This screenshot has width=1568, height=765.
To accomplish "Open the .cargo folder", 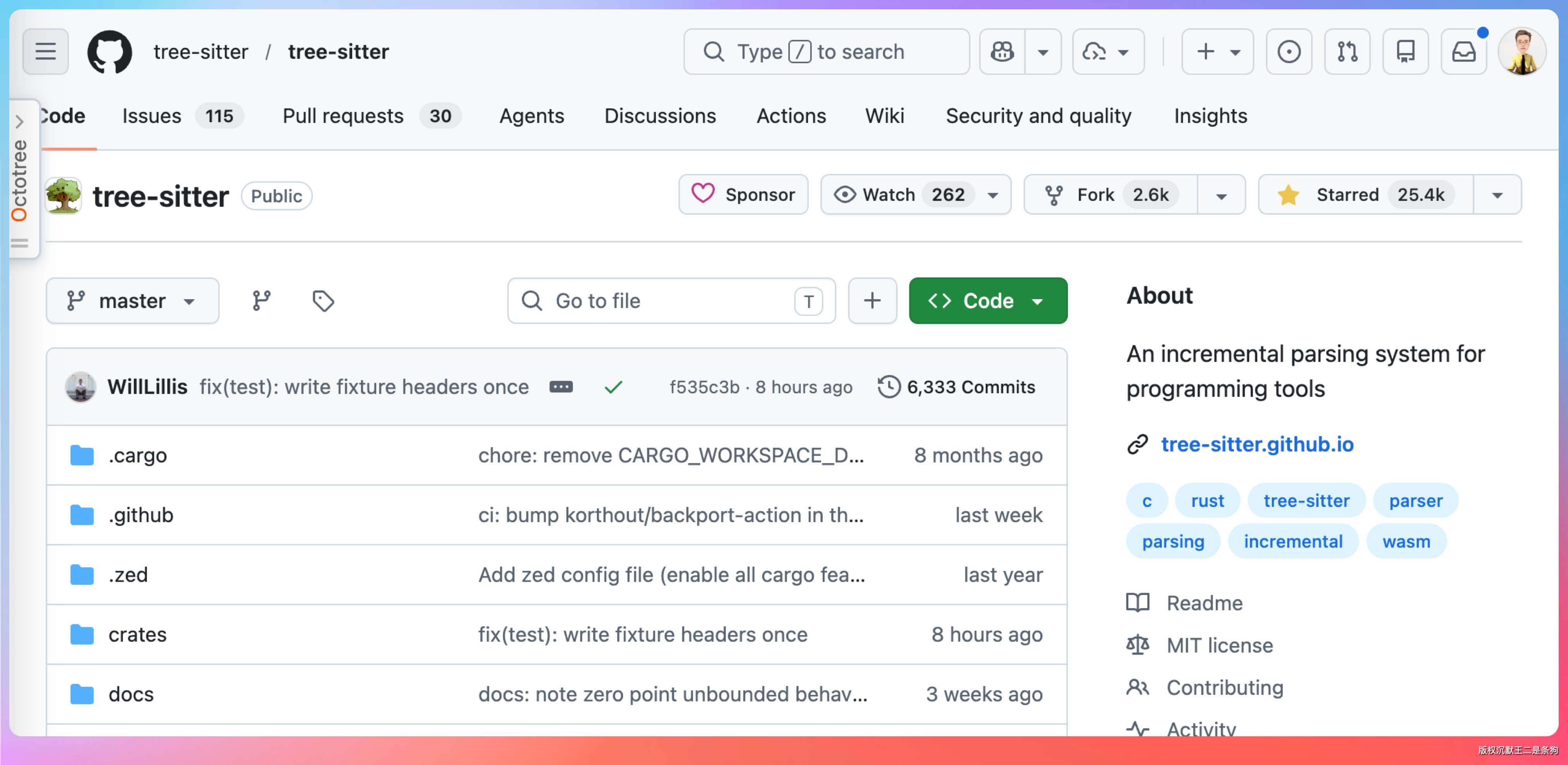I will point(138,455).
